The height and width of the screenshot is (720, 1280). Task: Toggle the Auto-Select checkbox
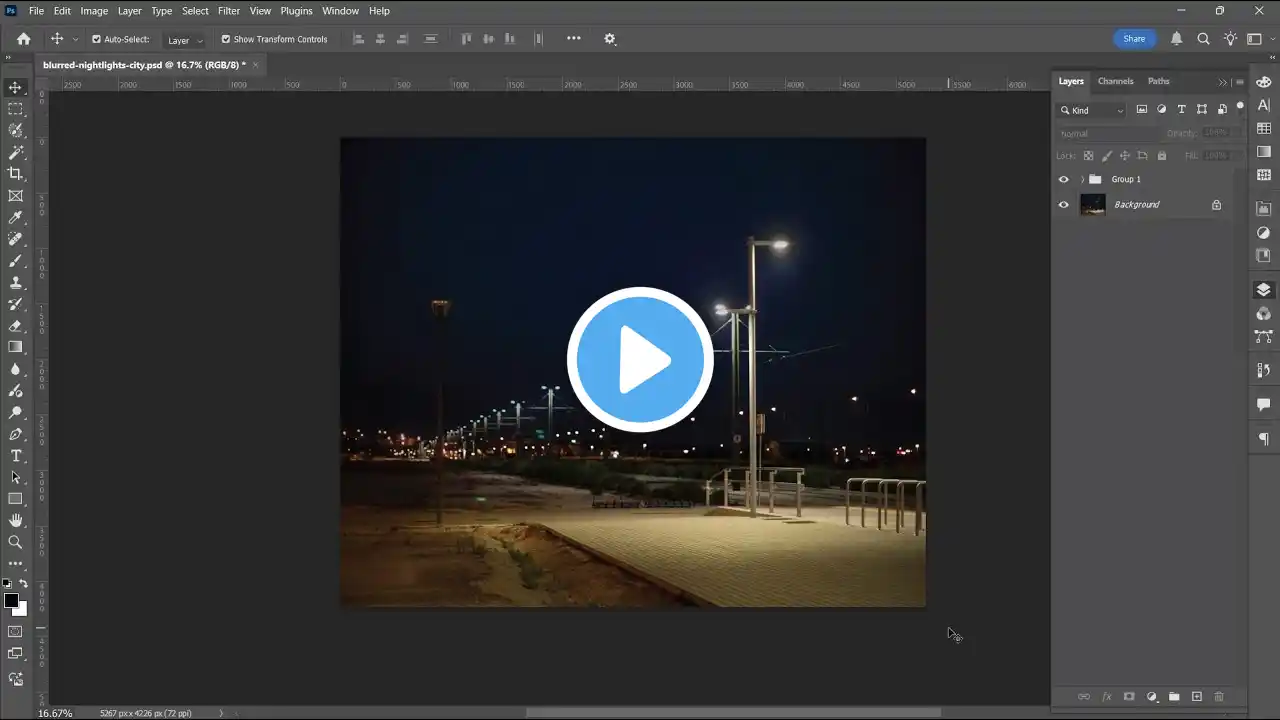(x=97, y=39)
